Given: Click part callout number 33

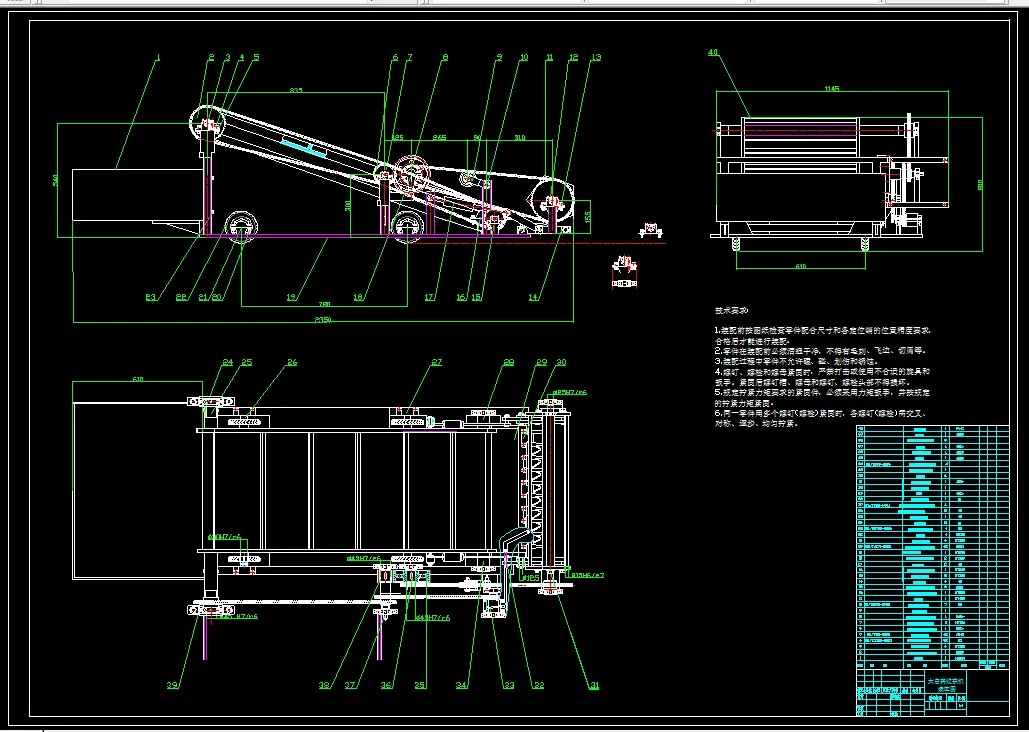Looking at the screenshot, I should tap(509, 685).
